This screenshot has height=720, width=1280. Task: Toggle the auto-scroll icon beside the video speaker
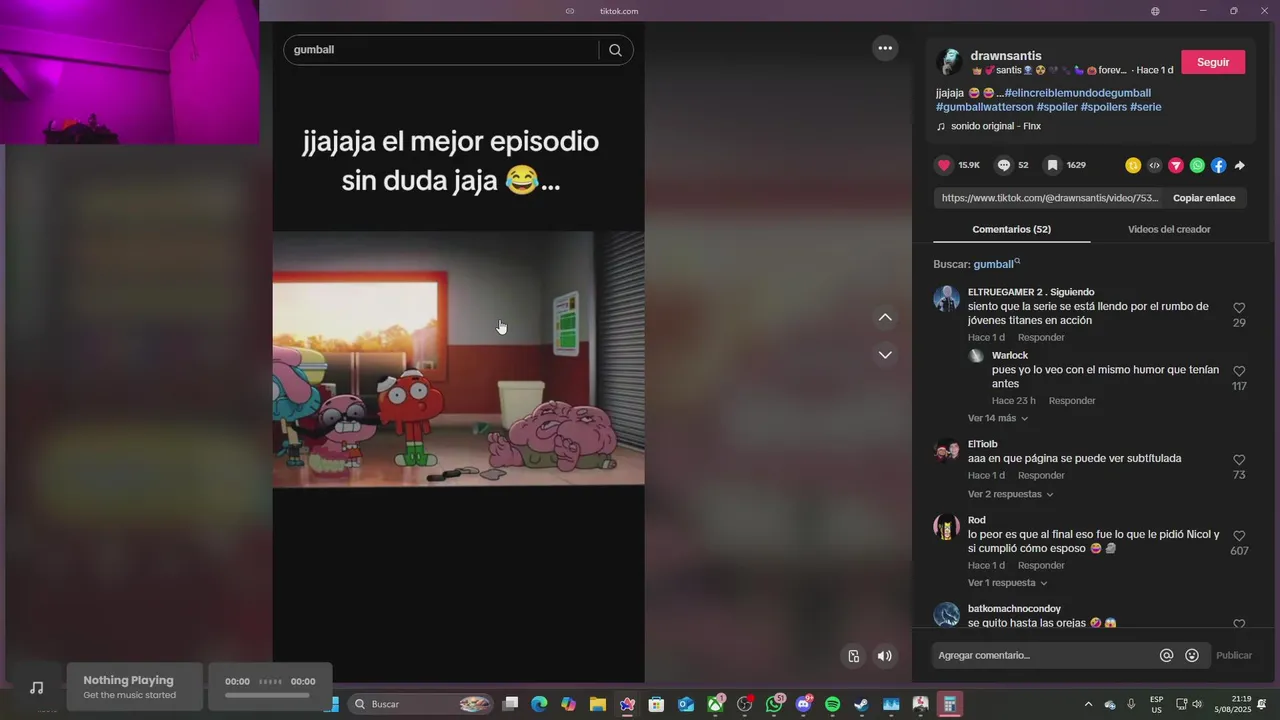pyautogui.click(x=853, y=656)
